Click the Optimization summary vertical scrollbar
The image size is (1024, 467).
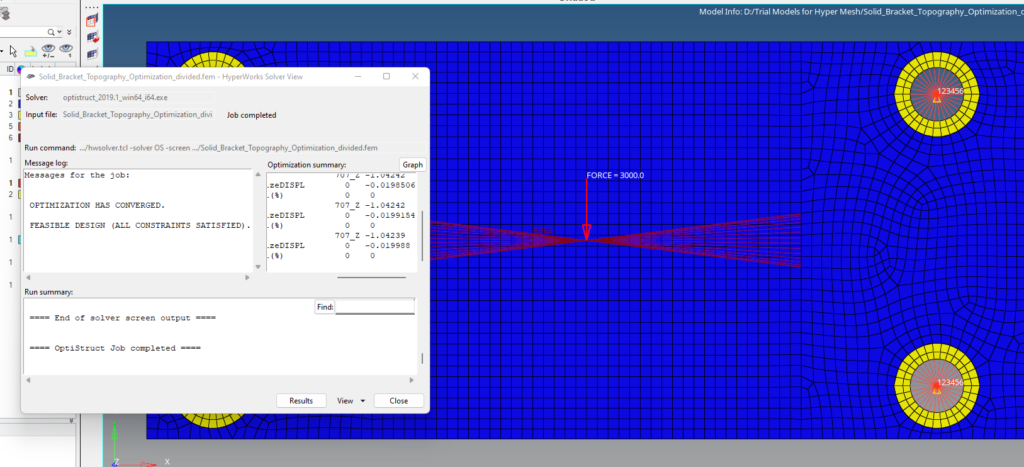coord(423,235)
